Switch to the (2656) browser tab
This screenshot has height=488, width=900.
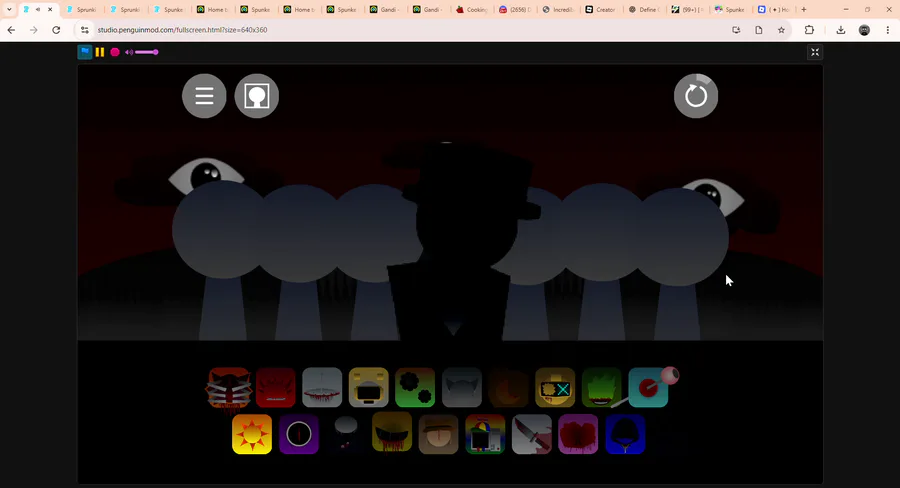[515, 10]
